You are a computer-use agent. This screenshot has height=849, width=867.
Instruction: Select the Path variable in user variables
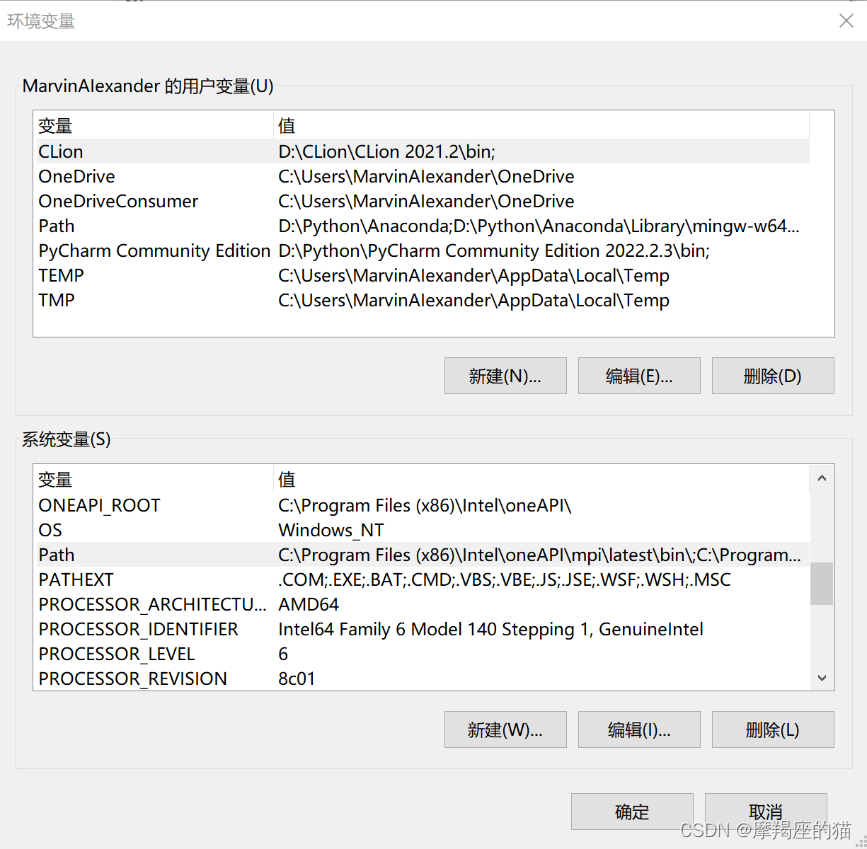tap(150, 226)
